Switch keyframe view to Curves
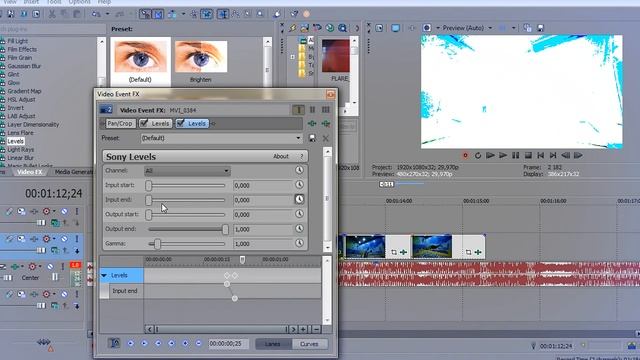This screenshot has height=360, width=640. pyautogui.click(x=309, y=344)
